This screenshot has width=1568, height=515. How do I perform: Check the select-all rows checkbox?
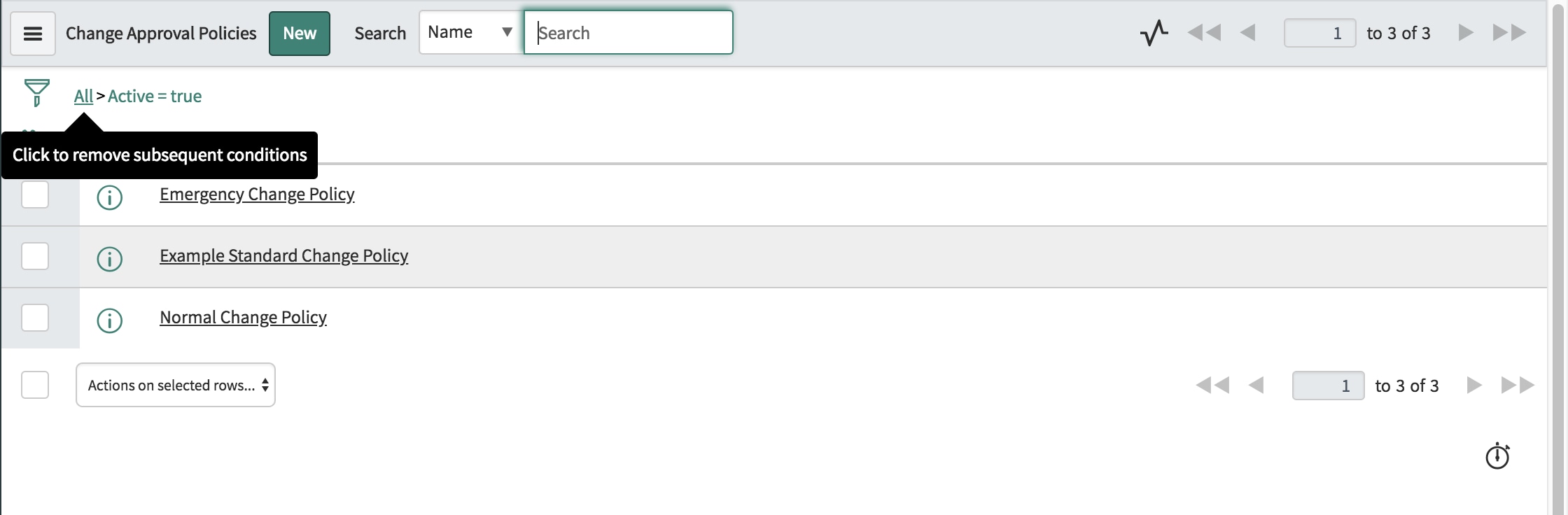(x=34, y=384)
